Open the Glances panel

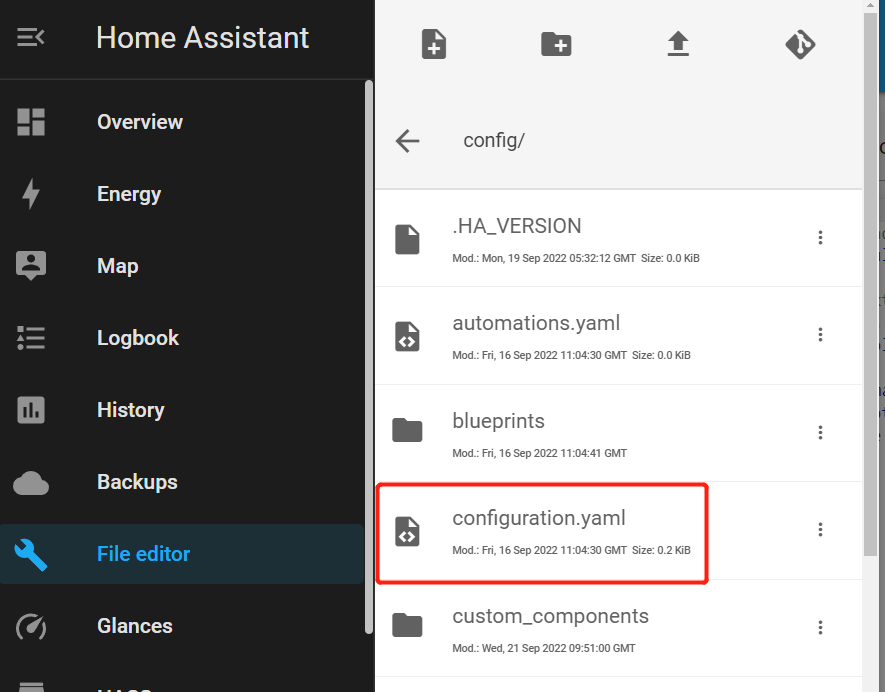click(182, 625)
